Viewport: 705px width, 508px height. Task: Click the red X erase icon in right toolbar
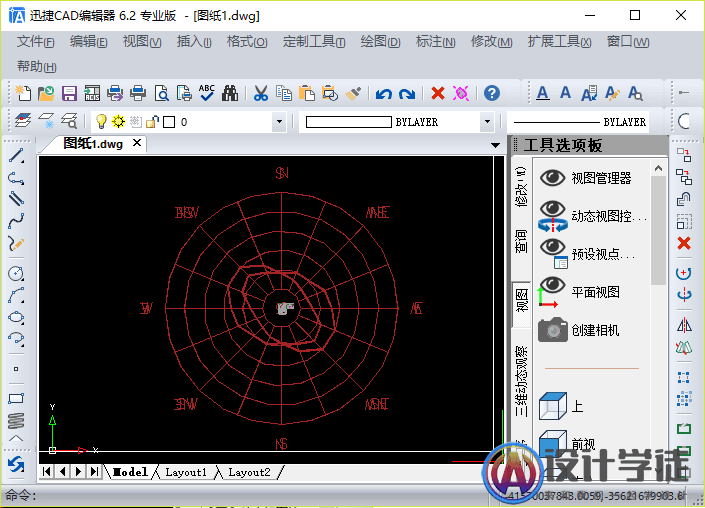click(684, 243)
